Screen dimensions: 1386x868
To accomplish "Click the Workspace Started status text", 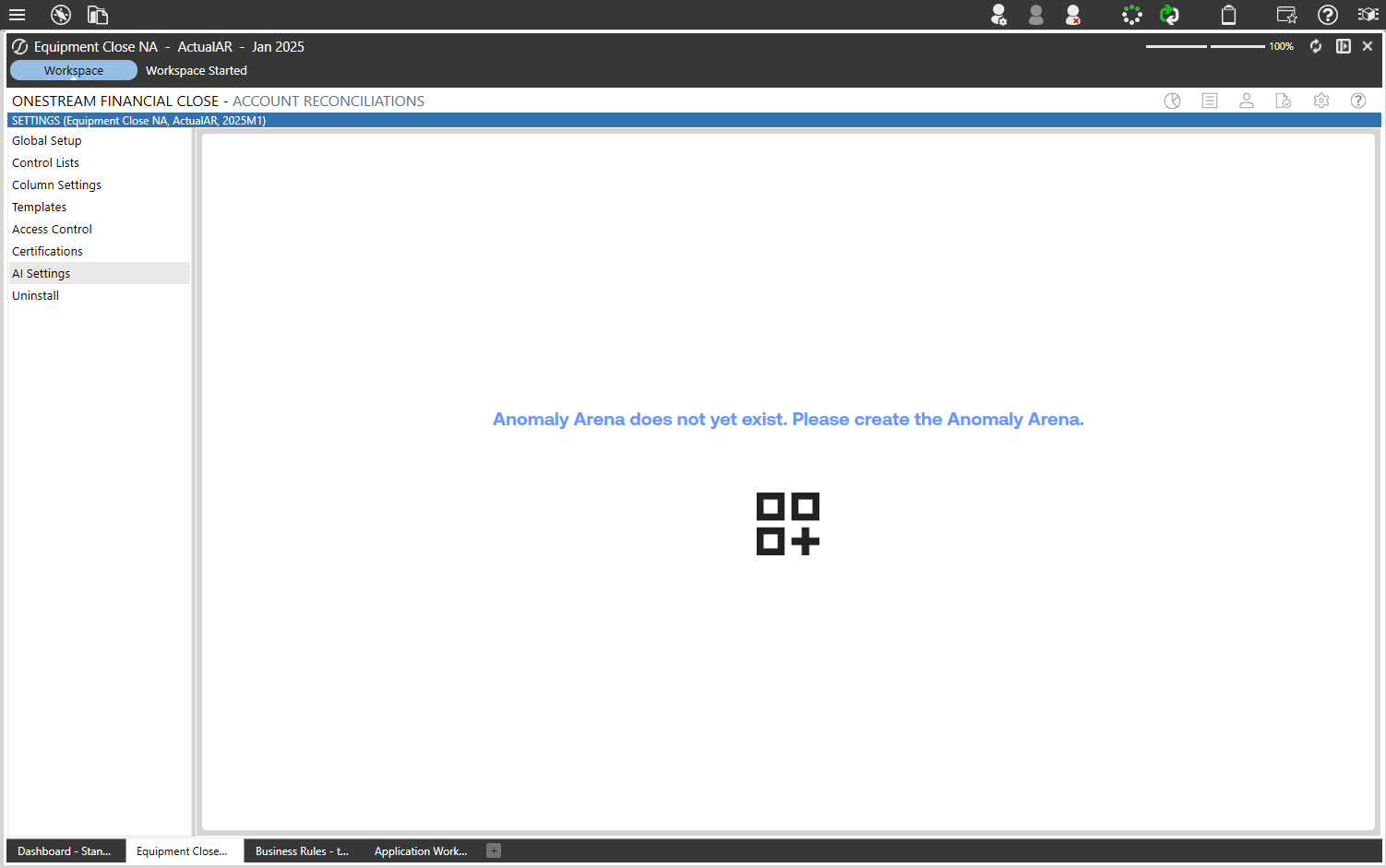I will (x=197, y=70).
